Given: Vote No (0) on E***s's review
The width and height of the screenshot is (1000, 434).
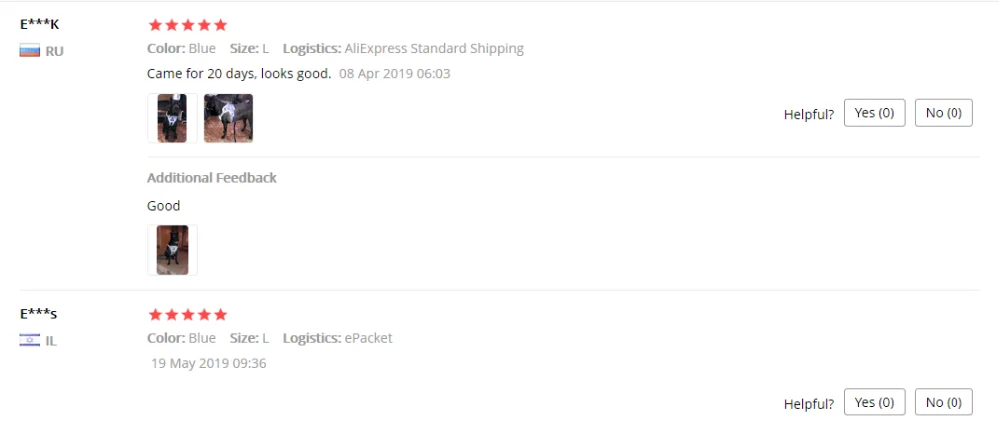Looking at the screenshot, I should tap(943, 402).
